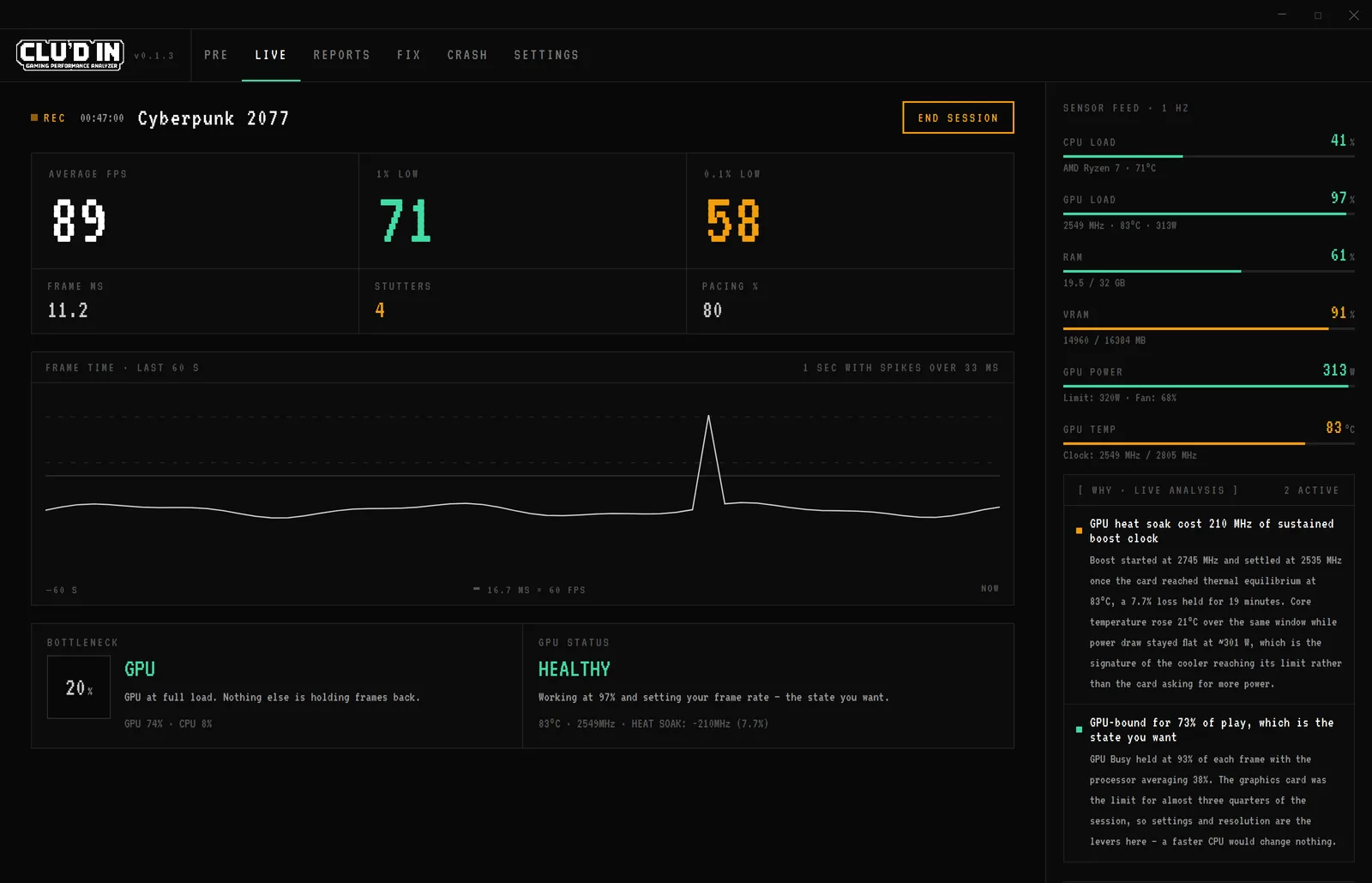
Task: Click '14960 / 16384 MB' VRAM readout
Action: click(1104, 340)
